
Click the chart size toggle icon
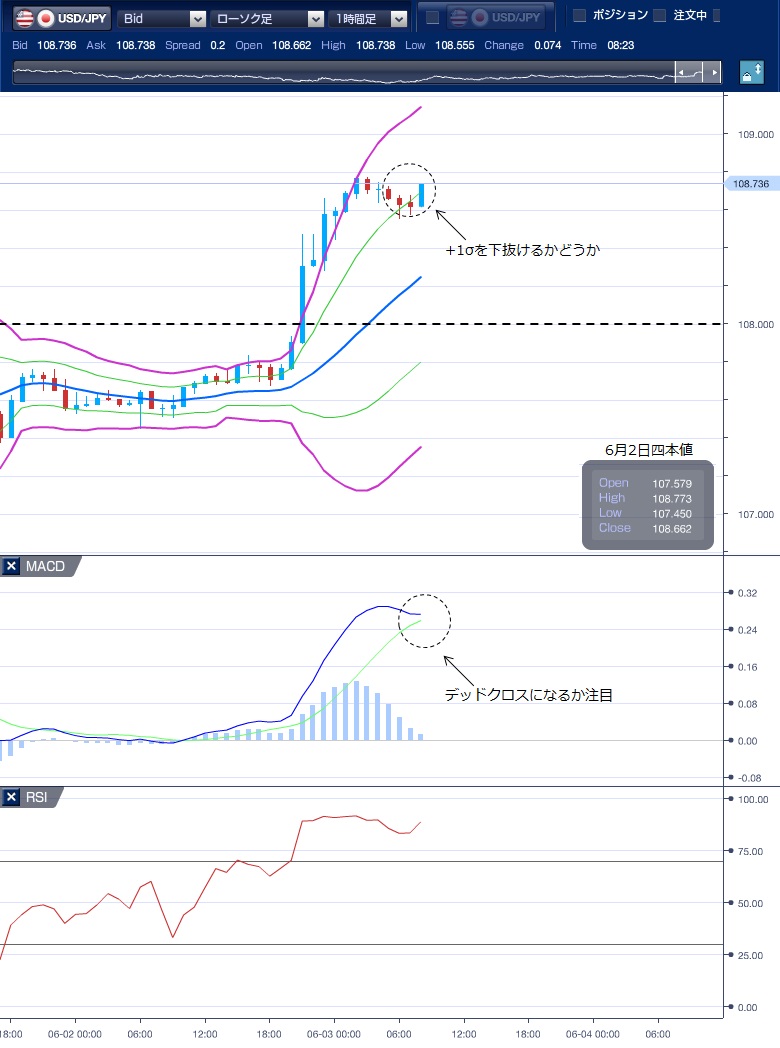pos(751,73)
